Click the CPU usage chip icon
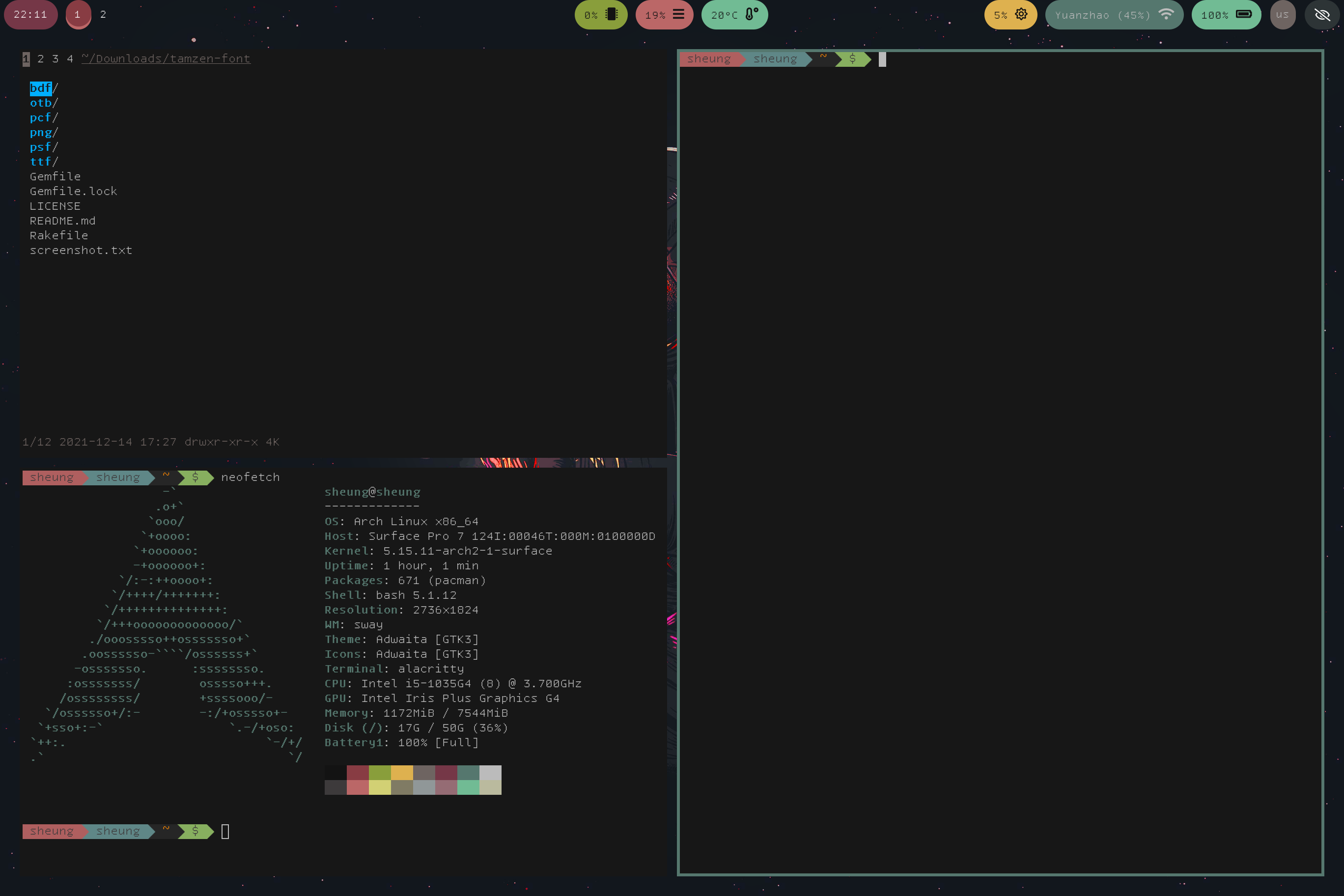 (612, 14)
